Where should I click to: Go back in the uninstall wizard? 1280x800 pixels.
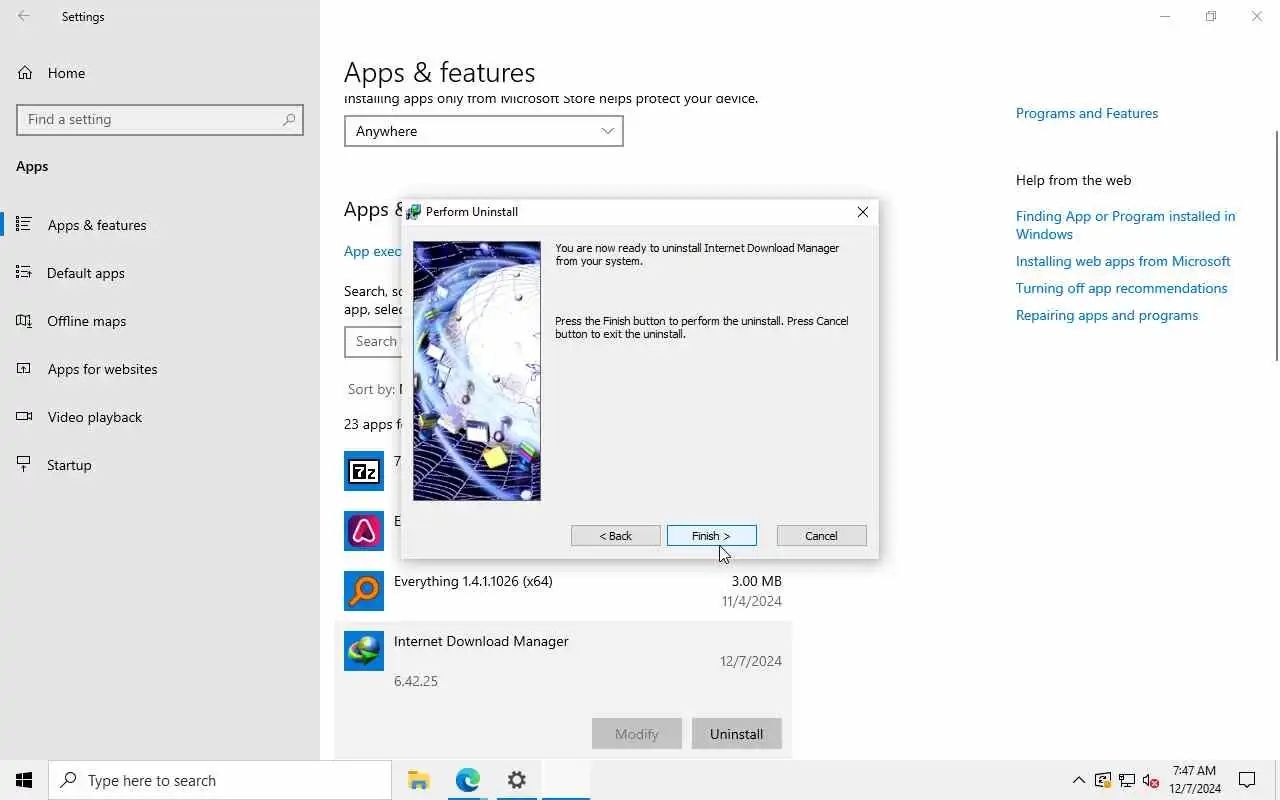(615, 536)
